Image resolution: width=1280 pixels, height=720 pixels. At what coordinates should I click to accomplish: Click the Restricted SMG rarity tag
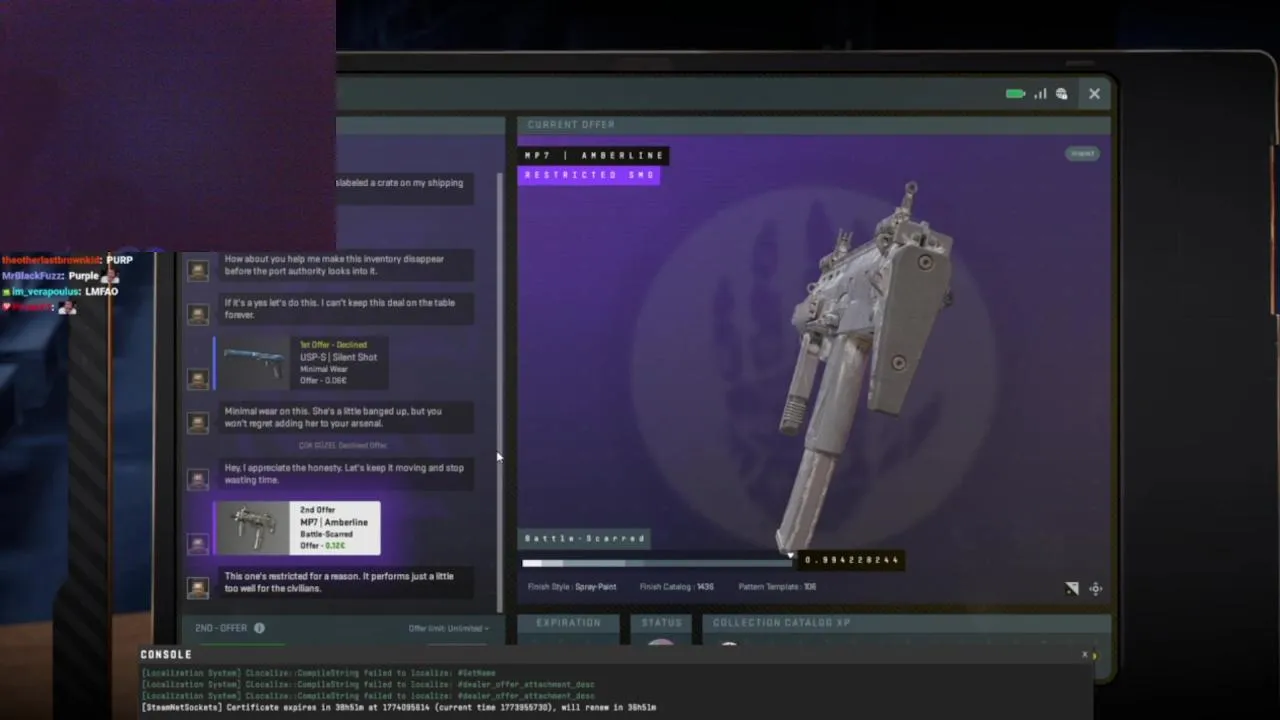589,175
